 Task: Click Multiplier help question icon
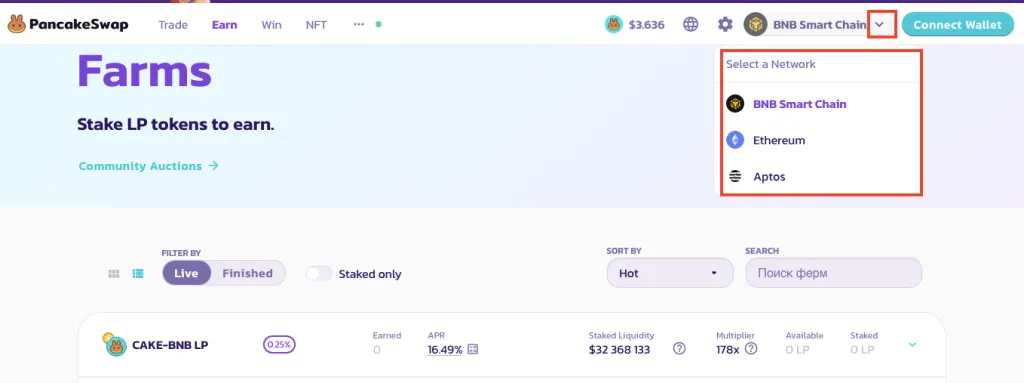click(x=751, y=348)
